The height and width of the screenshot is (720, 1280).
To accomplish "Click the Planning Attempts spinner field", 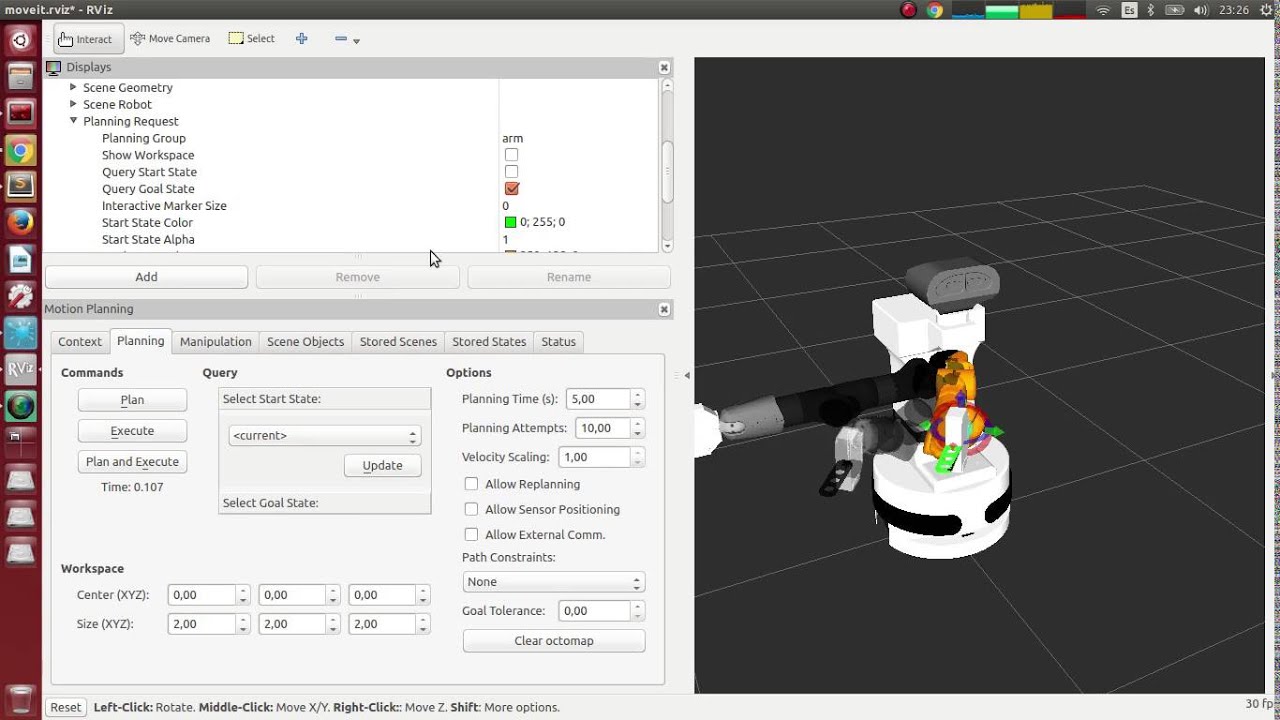I will [610, 428].
